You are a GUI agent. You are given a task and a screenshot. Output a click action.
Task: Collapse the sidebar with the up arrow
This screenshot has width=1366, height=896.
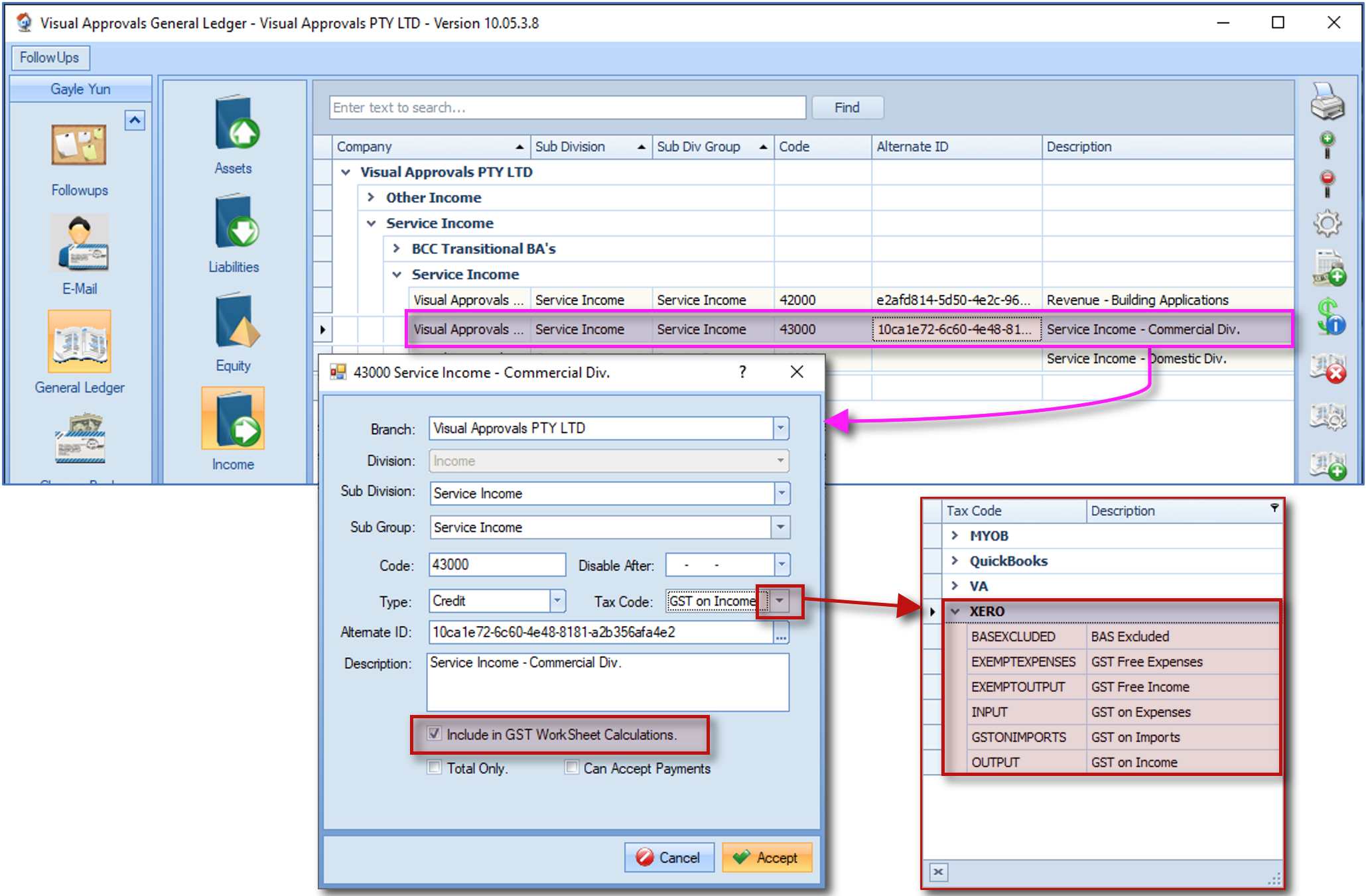pos(135,120)
